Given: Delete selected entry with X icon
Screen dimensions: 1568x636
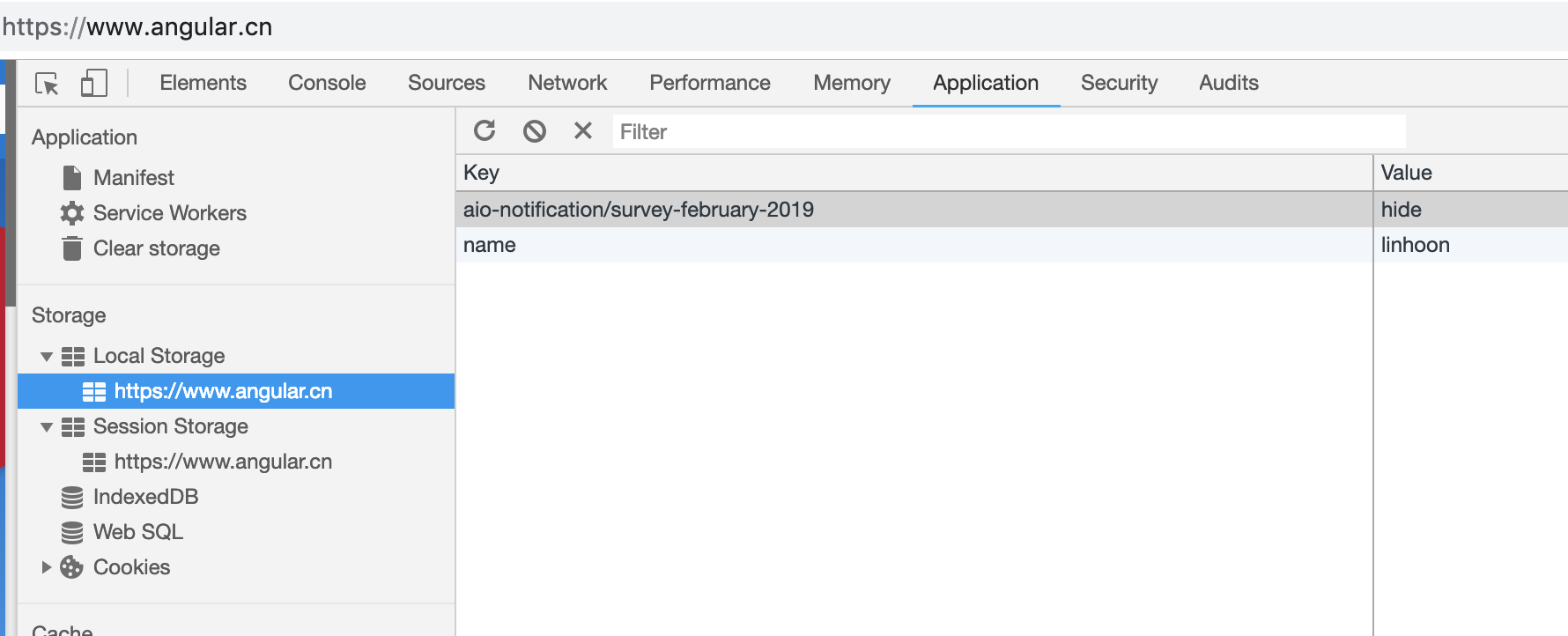Looking at the screenshot, I should point(583,130).
